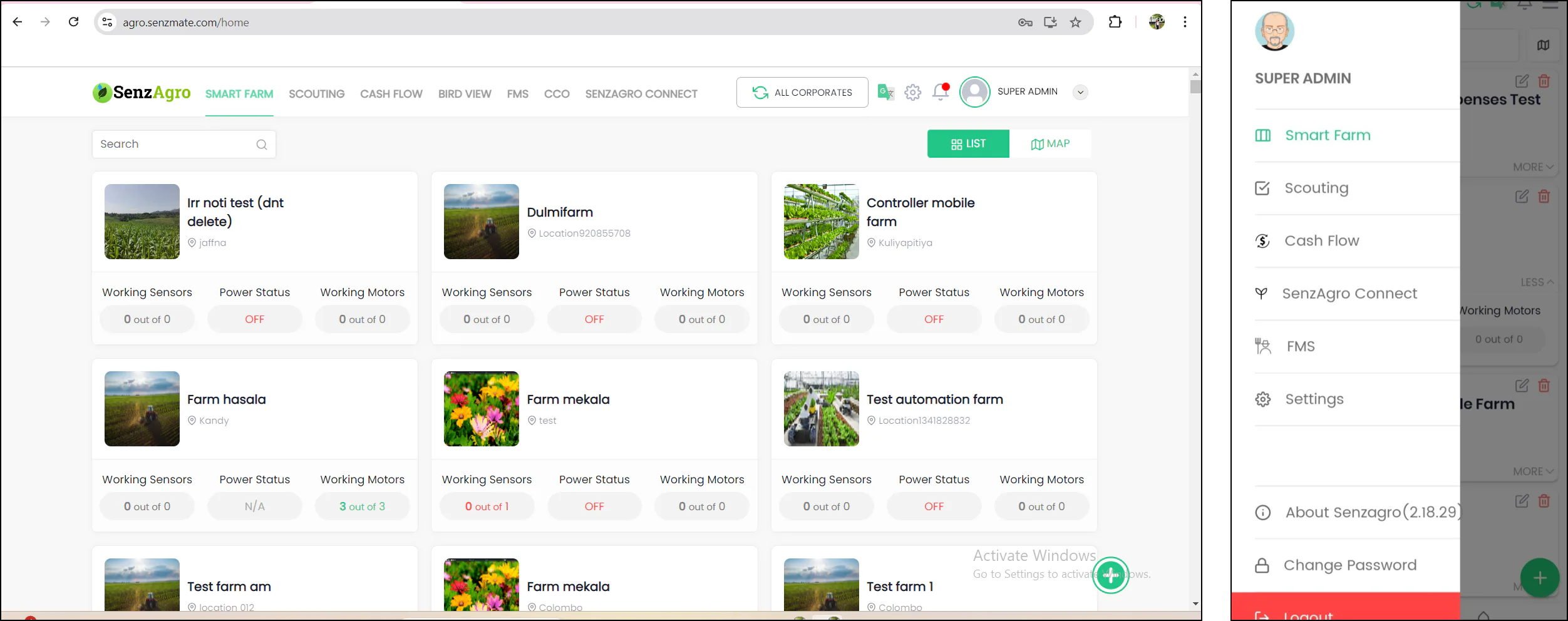Image resolution: width=1568 pixels, height=621 pixels.
Task: Open the SCOUTING tab
Action: coord(316,94)
